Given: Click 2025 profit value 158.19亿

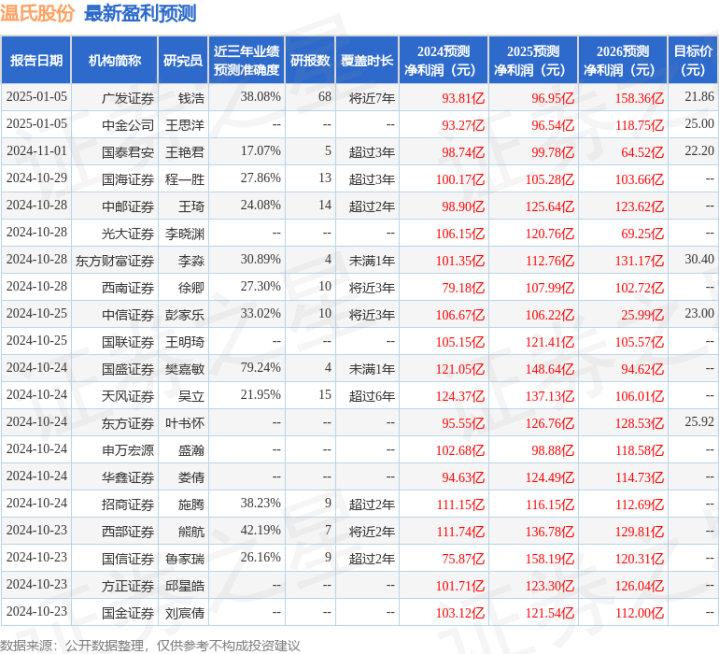Looking at the screenshot, I should [549, 558].
